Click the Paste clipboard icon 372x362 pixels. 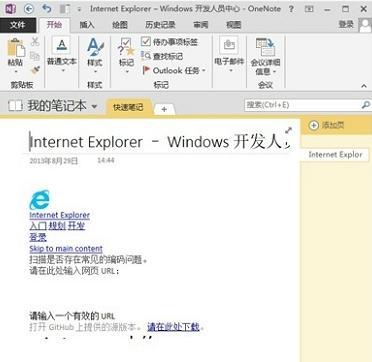pyautogui.click(x=16, y=48)
